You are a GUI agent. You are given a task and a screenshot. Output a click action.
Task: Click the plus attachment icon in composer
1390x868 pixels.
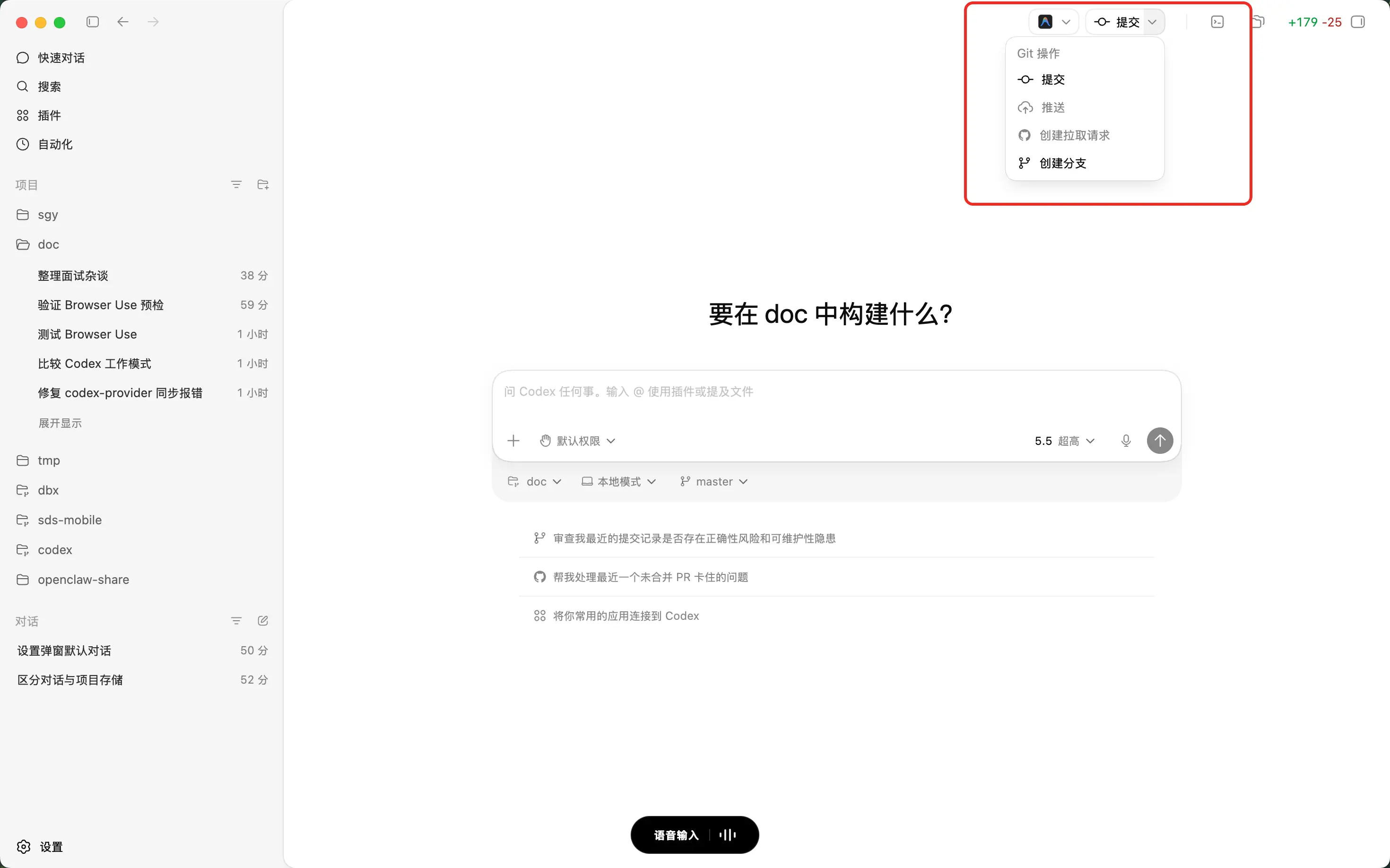tap(513, 440)
